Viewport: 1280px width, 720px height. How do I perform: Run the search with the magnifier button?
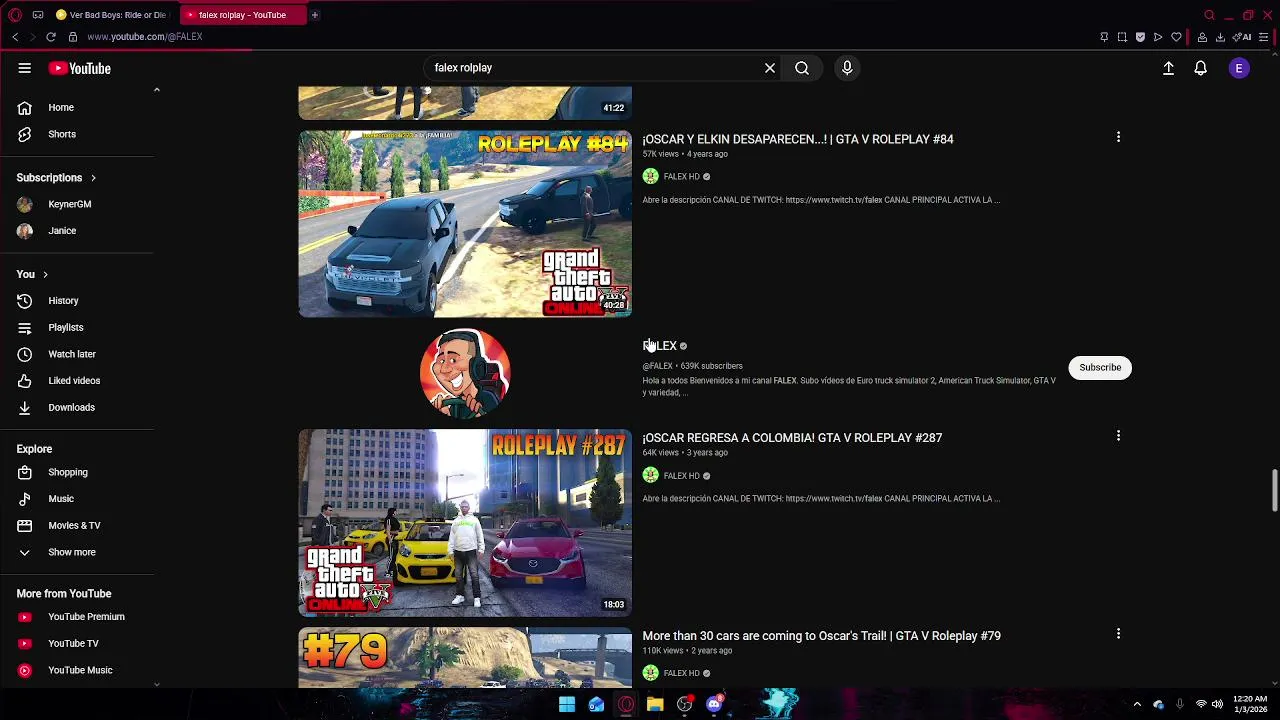(x=802, y=68)
